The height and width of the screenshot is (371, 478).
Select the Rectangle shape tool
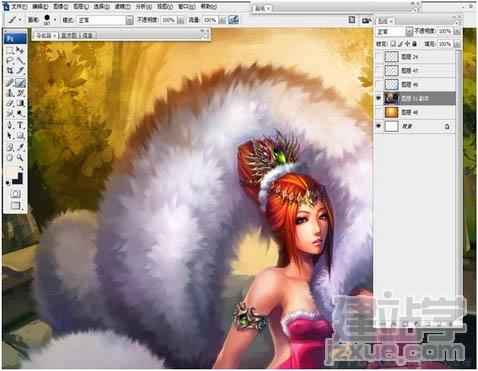[20, 136]
